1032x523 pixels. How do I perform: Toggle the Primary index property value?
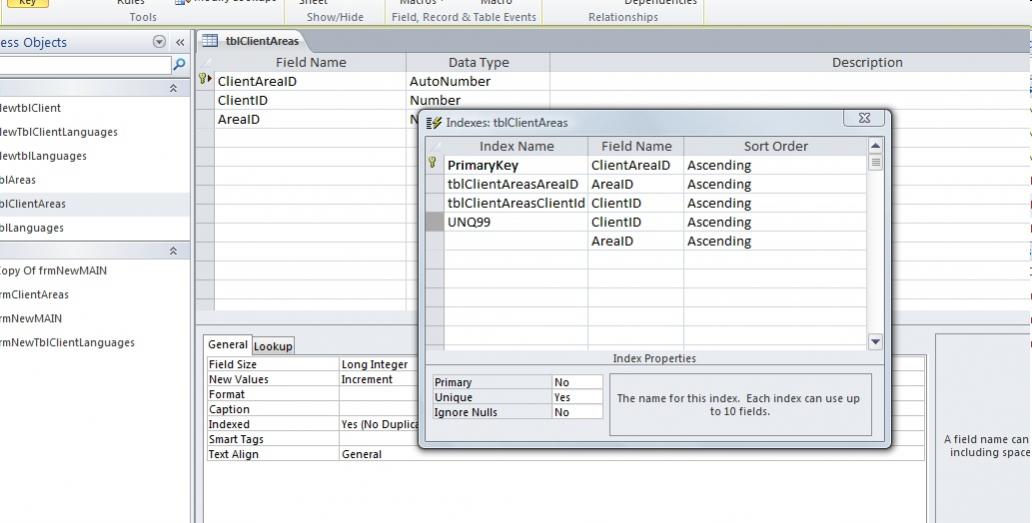pos(577,382)
